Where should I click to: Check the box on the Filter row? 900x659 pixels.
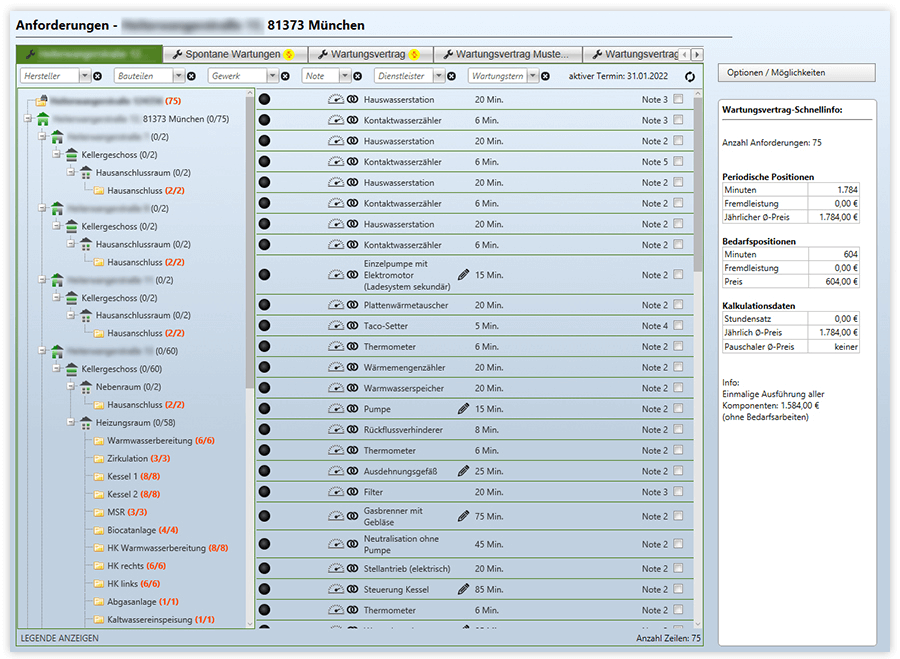click(679, 492)
